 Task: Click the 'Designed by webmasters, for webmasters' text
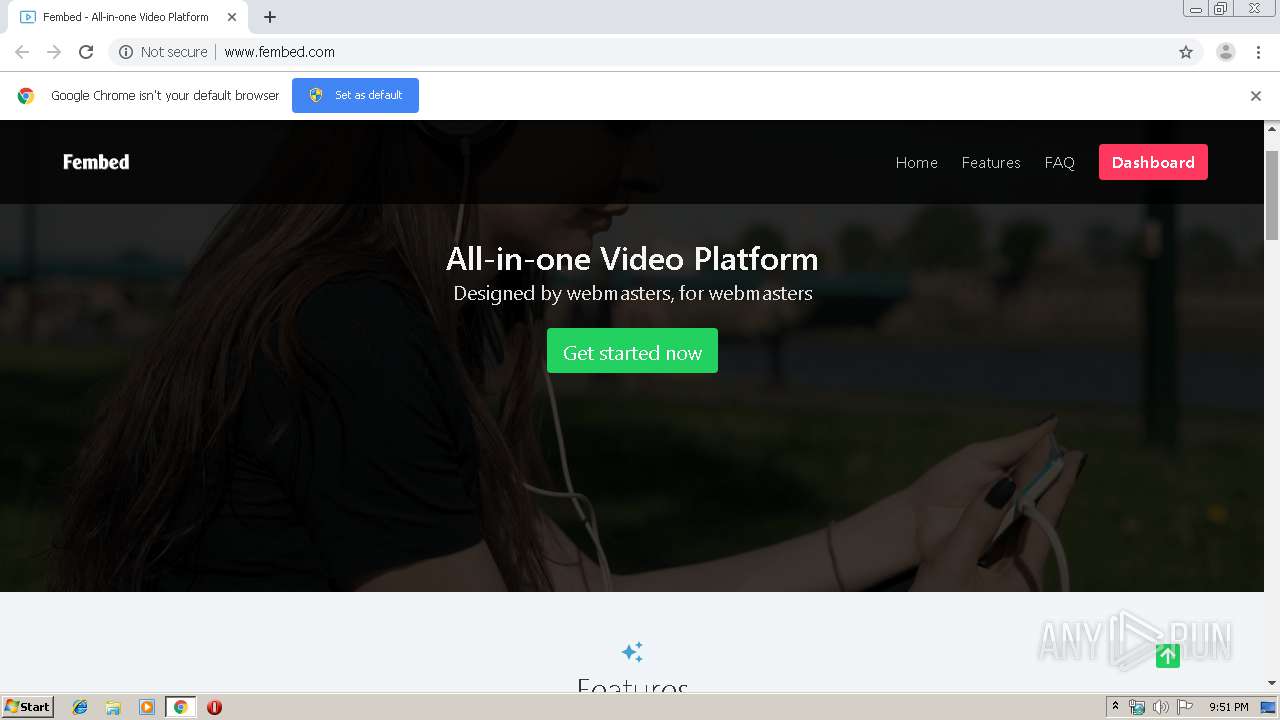click(632, 293)
